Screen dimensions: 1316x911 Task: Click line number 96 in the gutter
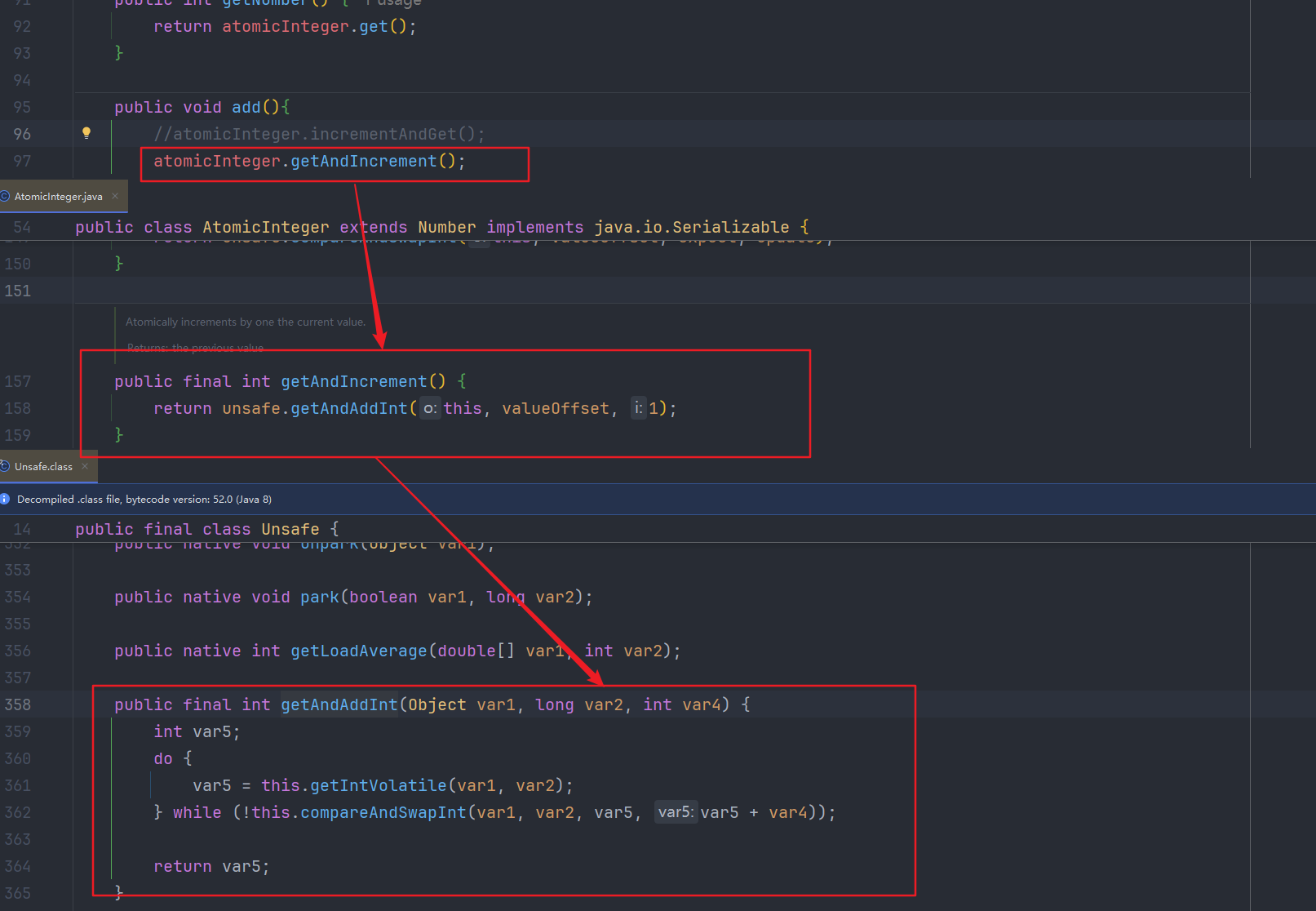click(x=22, y=134)
